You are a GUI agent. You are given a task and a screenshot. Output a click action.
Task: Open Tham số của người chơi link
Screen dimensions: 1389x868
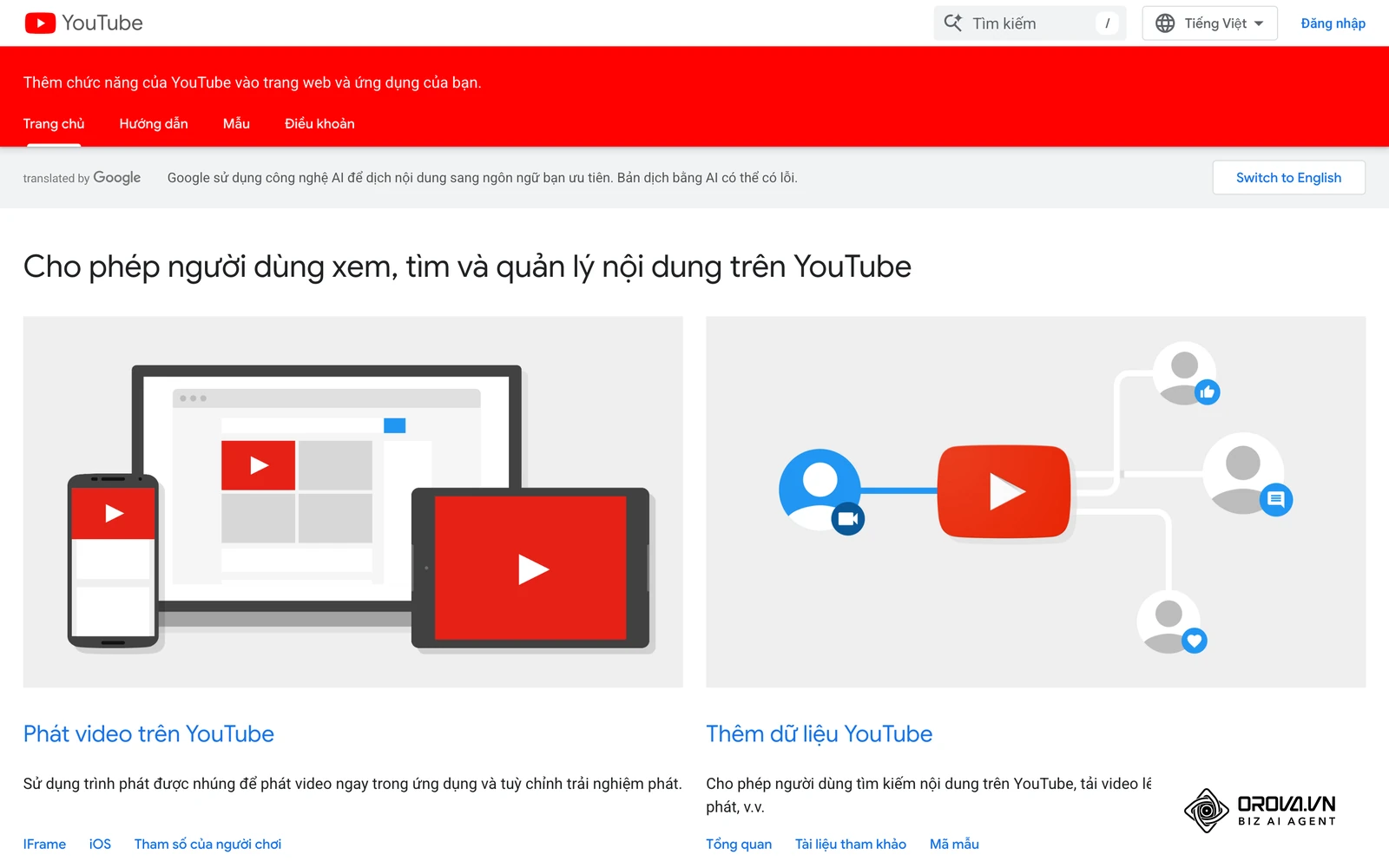(207, 845)
